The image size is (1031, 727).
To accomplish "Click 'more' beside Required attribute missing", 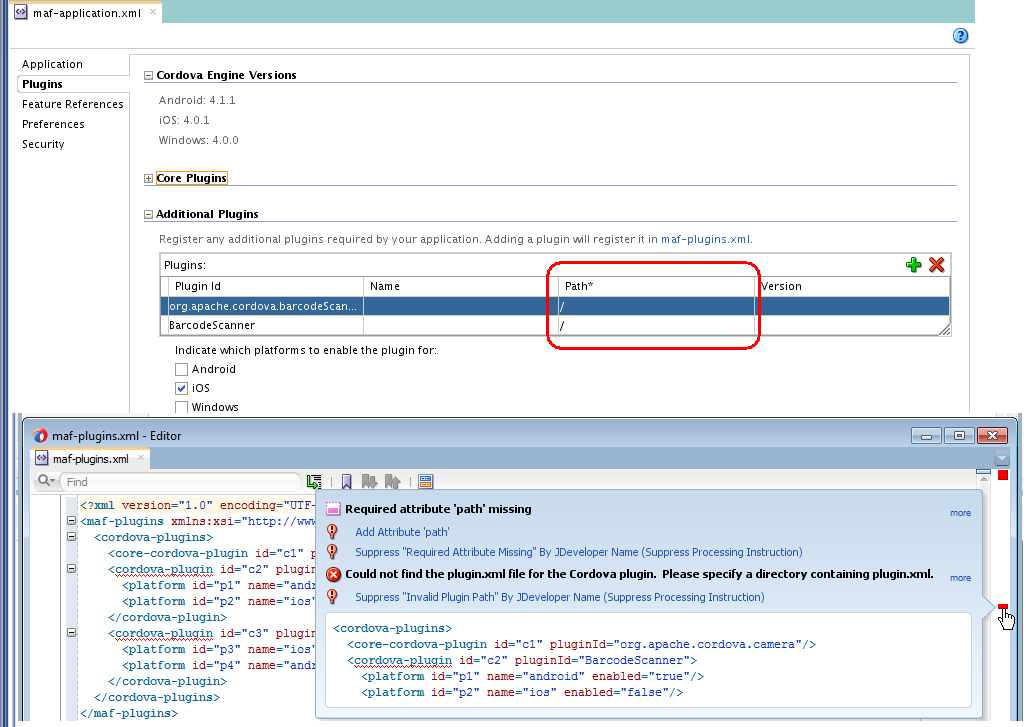I will (960, 513).
